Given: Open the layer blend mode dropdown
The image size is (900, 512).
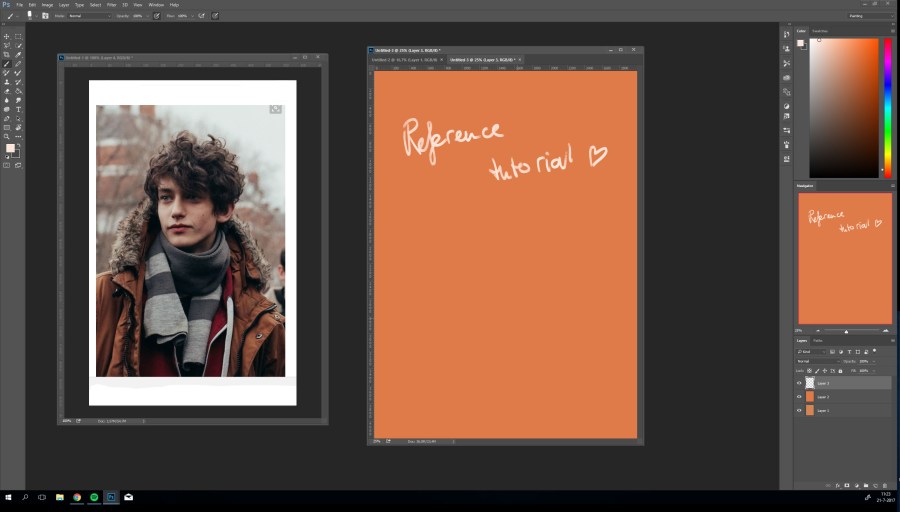Looking at the screenshot, I should pyautogui.click(x=817, y=361).
